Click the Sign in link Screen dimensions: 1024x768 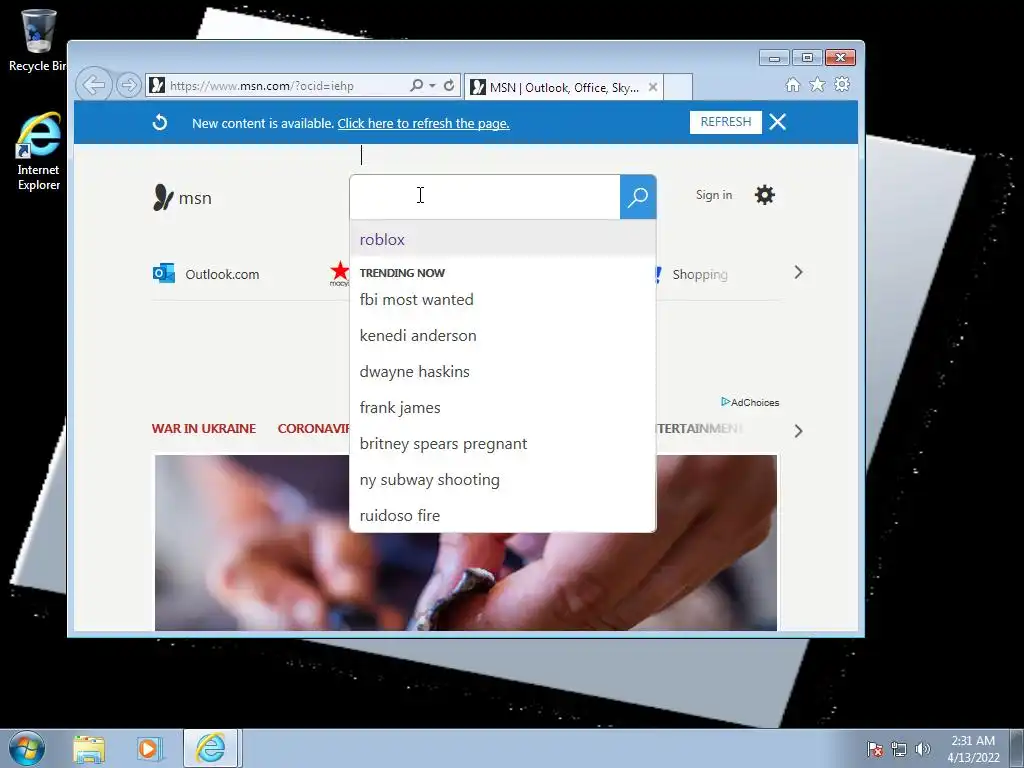[714, 195]
